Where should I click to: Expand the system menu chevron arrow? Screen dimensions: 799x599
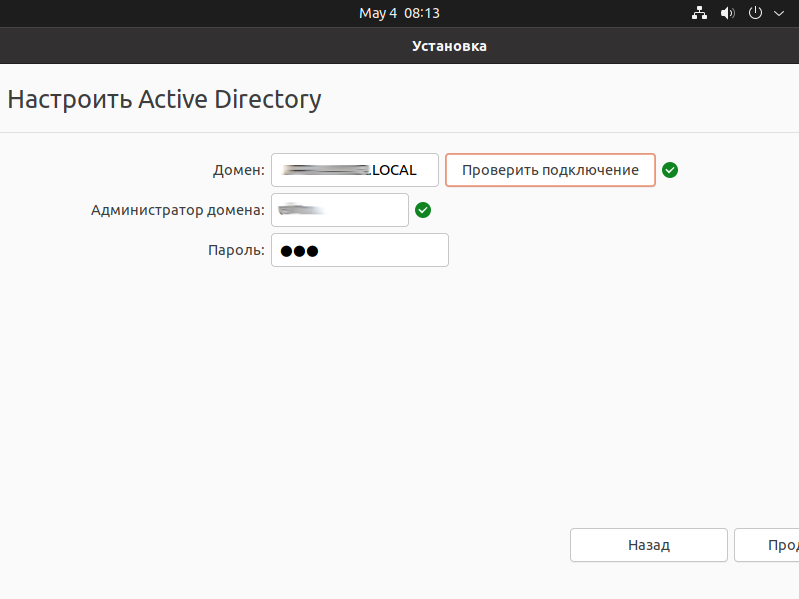pyautogui.click(x=779, y=13)
